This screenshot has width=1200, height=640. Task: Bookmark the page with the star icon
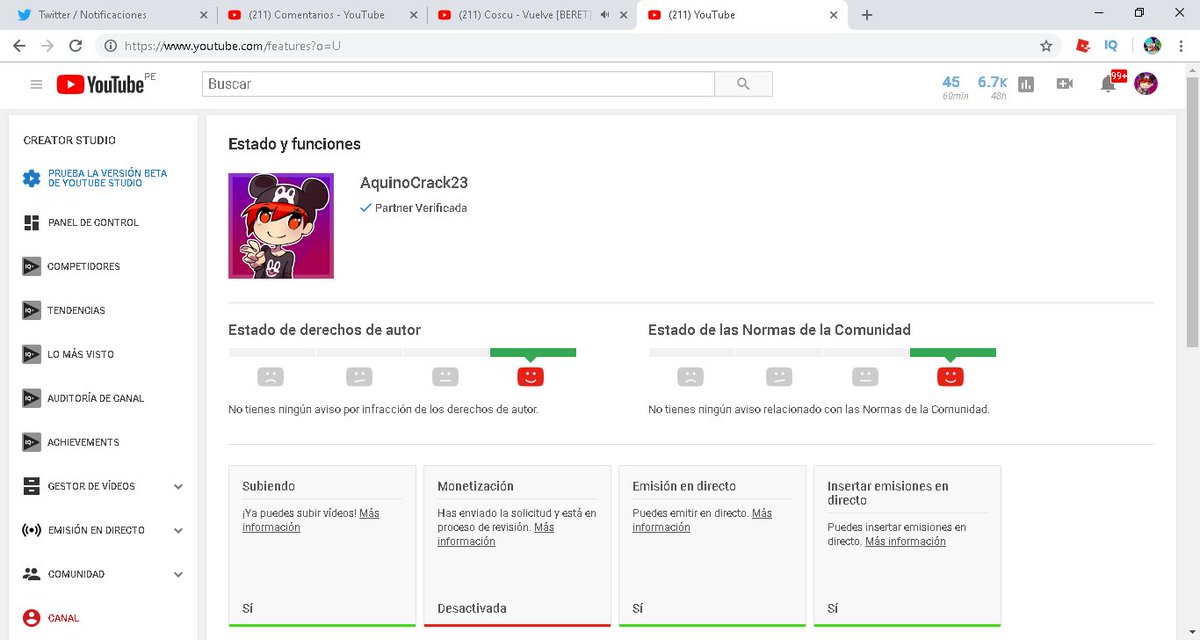pos(1046,46)
